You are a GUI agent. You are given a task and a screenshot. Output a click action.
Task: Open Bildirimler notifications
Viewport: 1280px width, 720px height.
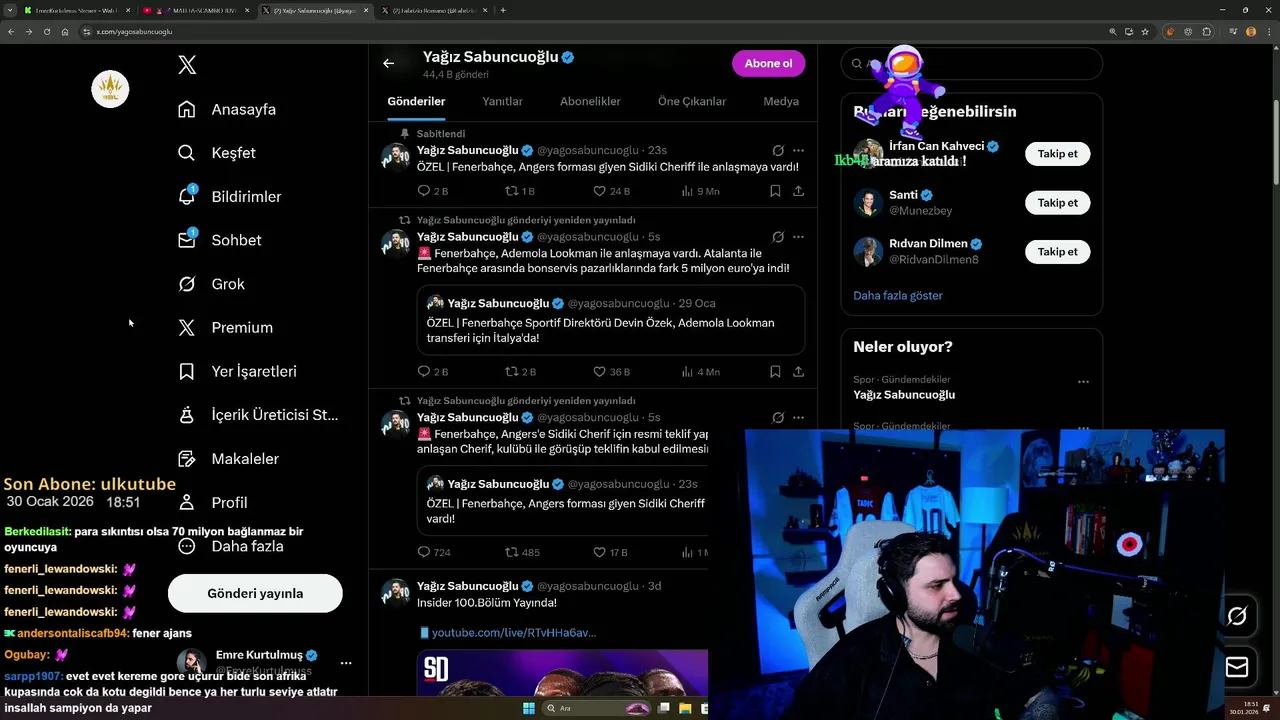point(230,197)
